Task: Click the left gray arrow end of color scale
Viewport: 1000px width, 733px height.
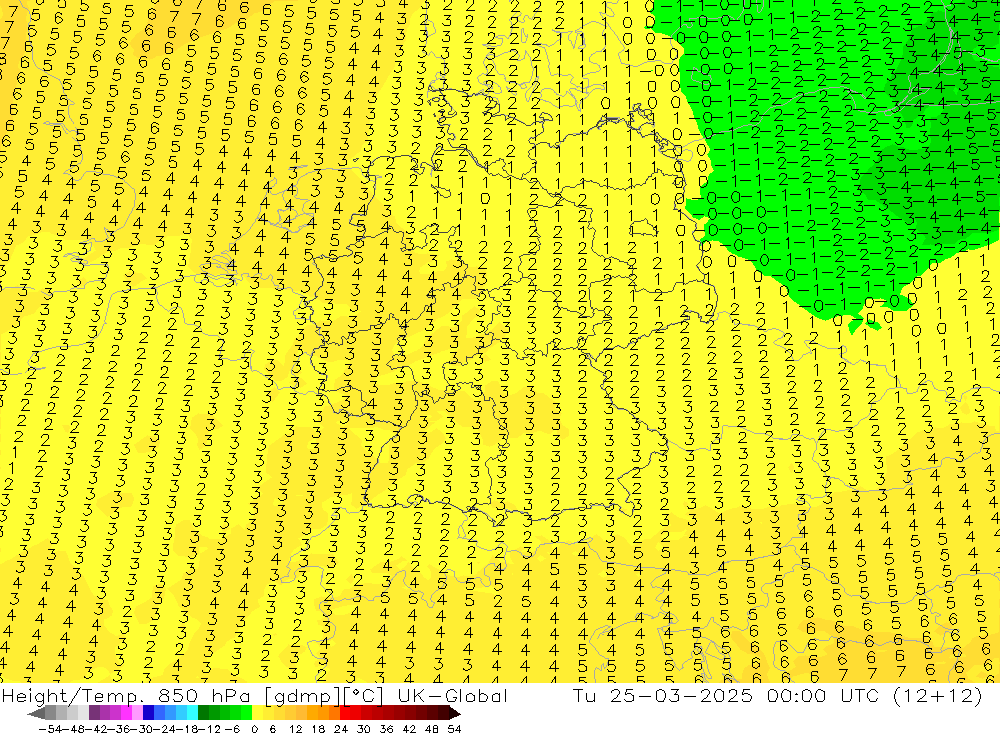Action: 36,713
